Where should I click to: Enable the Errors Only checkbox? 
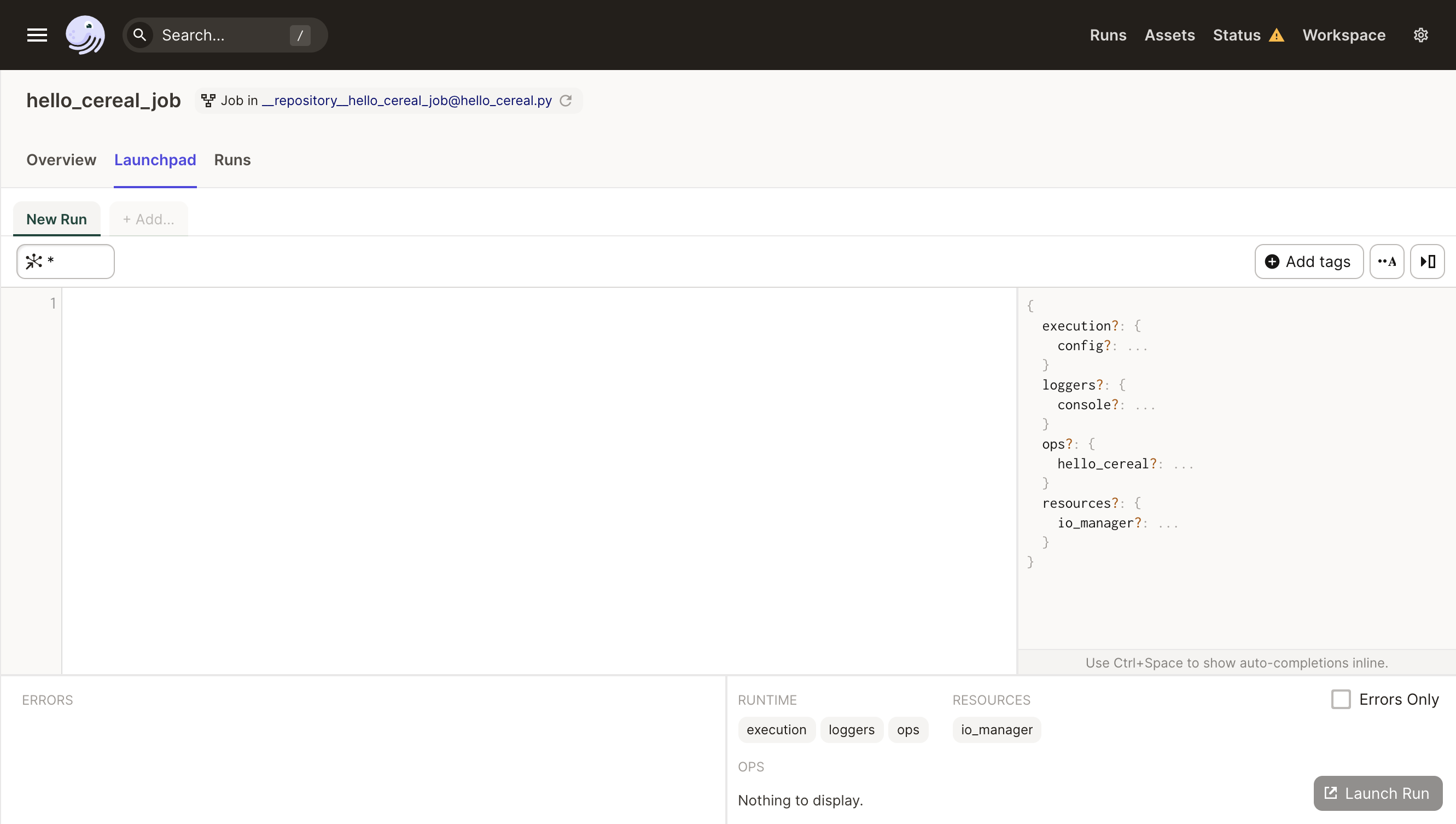[1340, 699]
